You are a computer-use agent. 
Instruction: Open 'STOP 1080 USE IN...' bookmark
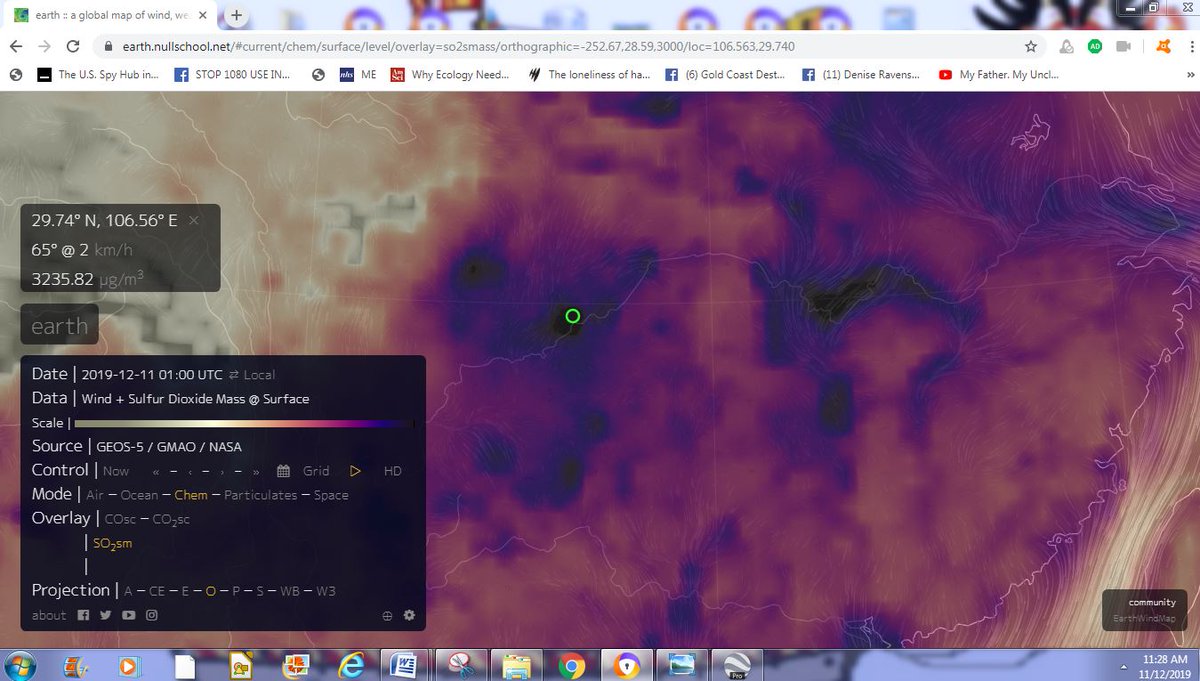(x=233, y=74)
